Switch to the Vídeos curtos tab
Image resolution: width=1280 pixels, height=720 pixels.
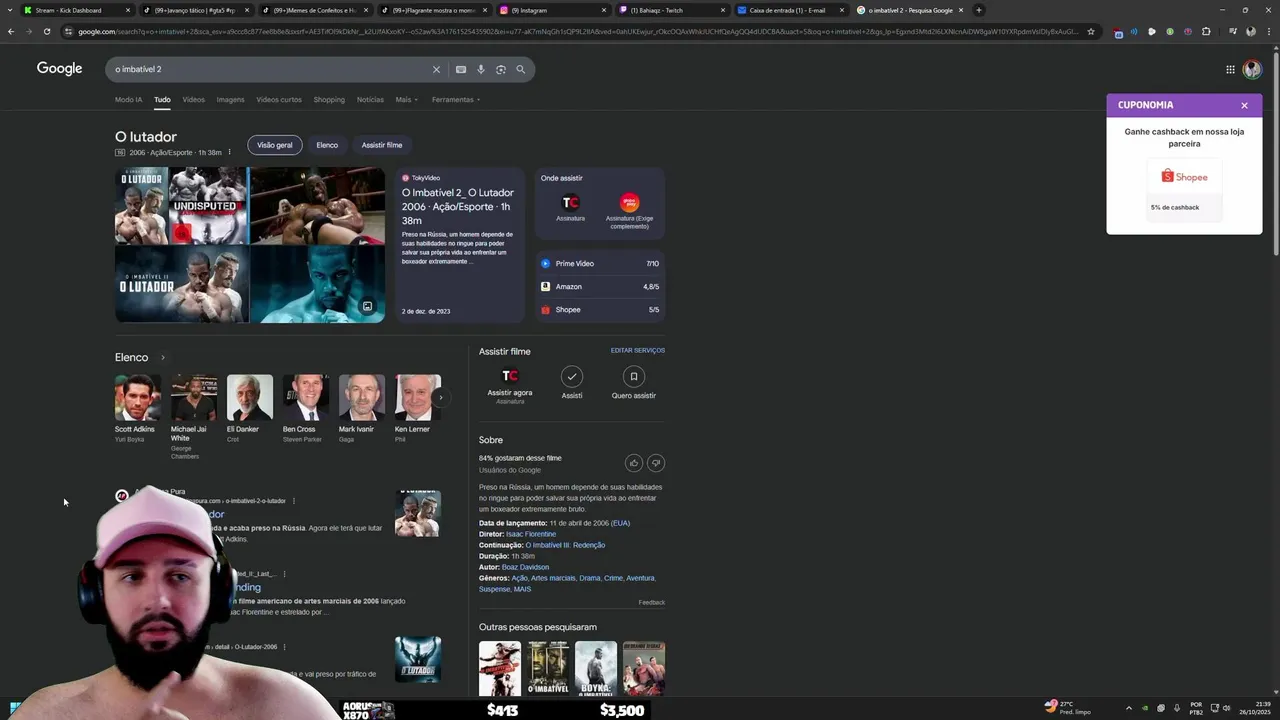(279, 100)
